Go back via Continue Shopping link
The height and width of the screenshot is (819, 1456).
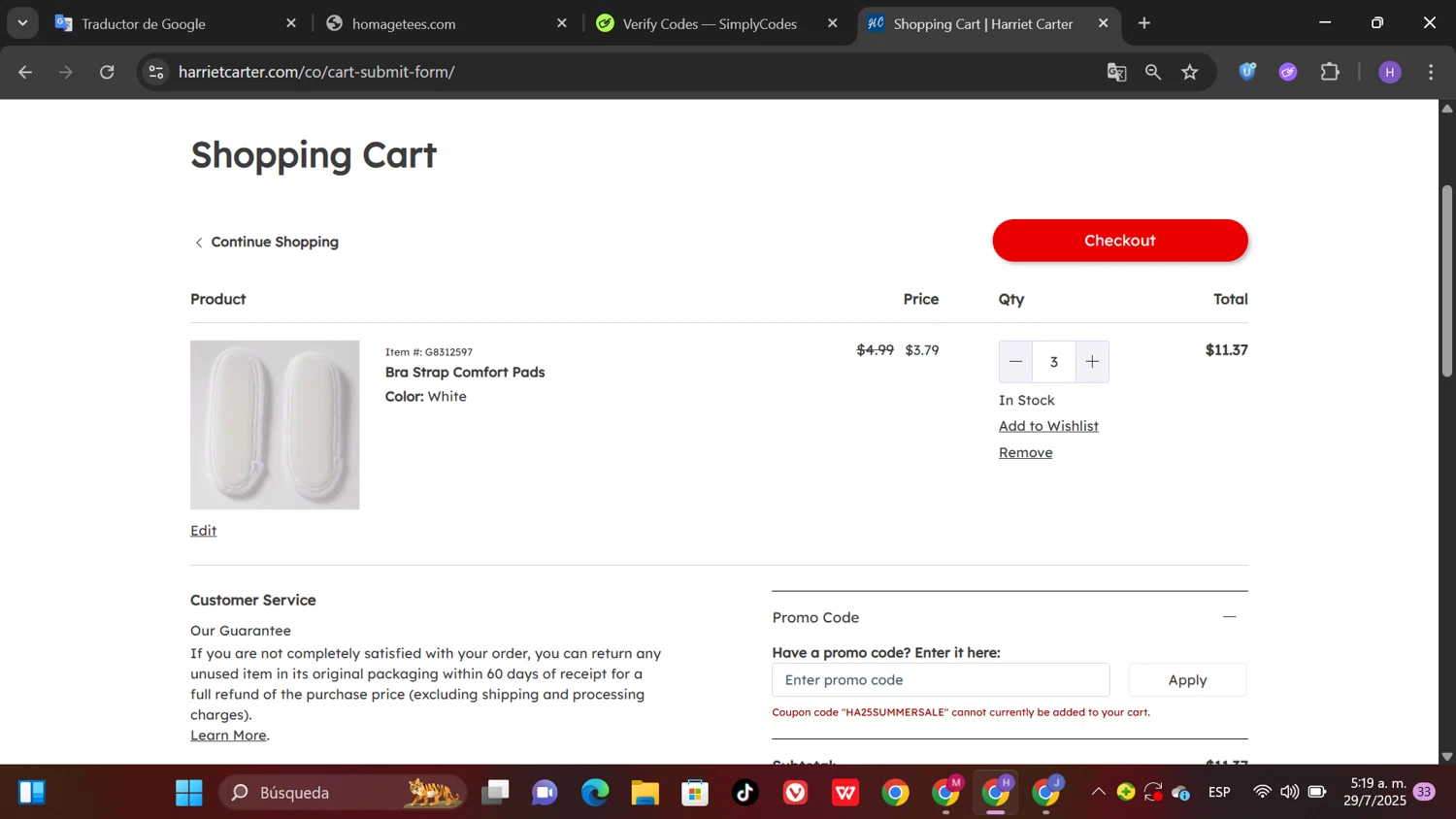pos(266,242)
